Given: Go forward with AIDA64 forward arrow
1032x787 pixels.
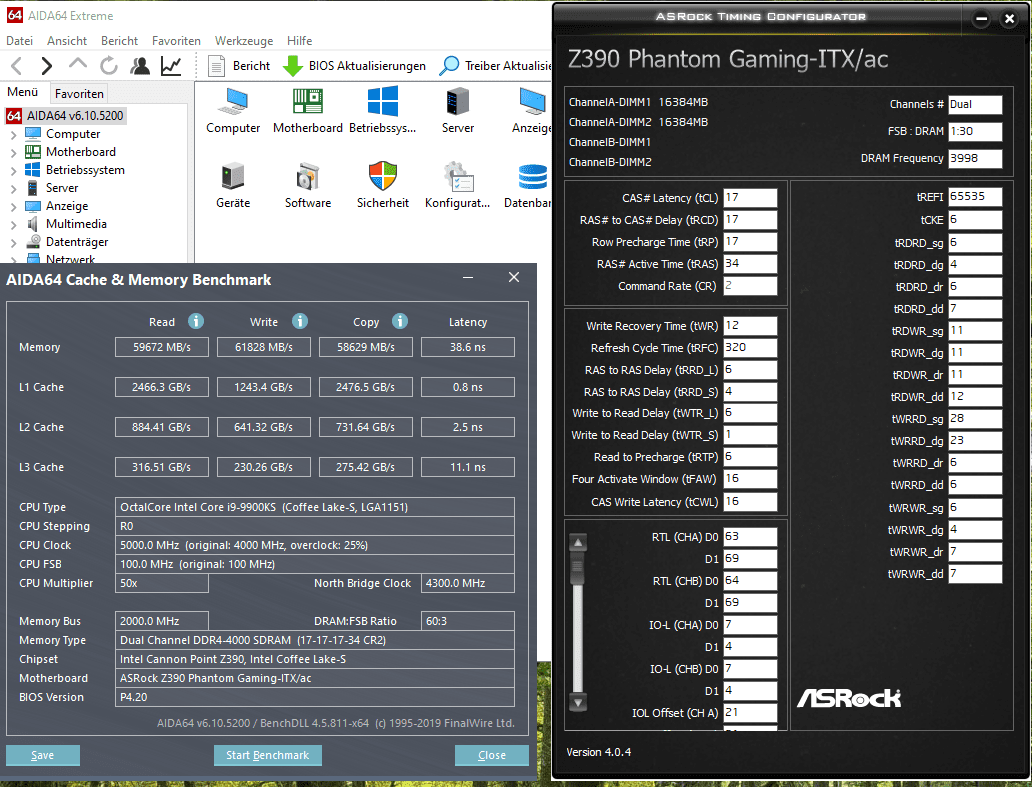Looking at the screenshot, I should (46, 66).
